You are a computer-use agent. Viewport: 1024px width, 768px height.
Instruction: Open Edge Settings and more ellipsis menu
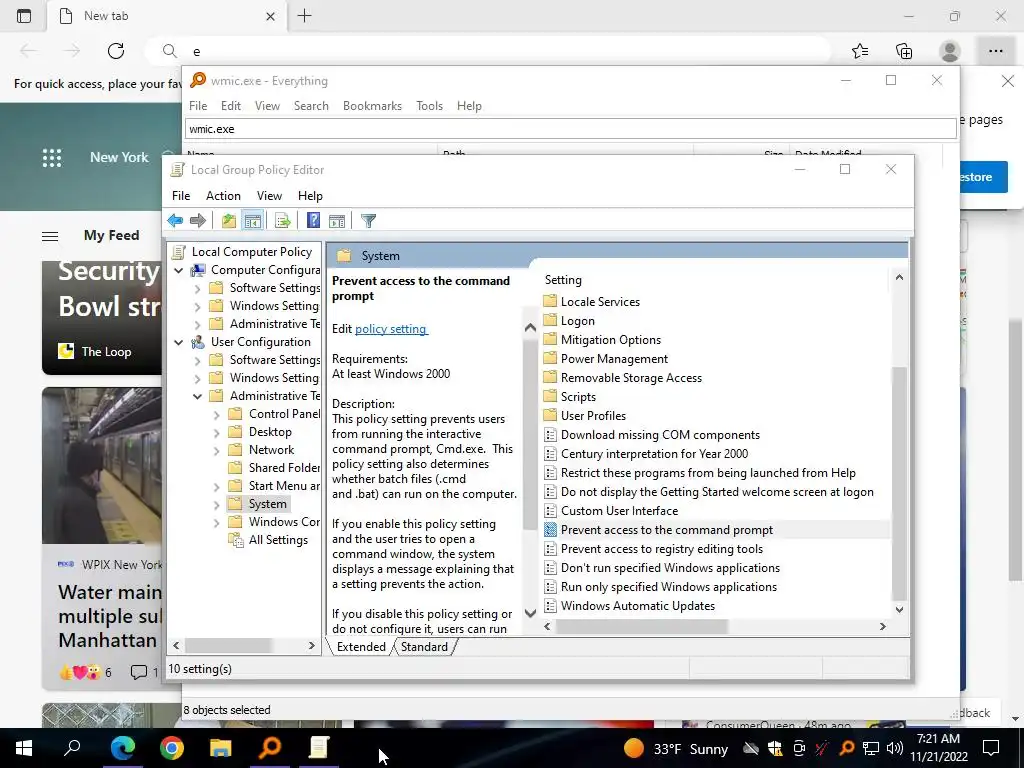click(995, 51)
